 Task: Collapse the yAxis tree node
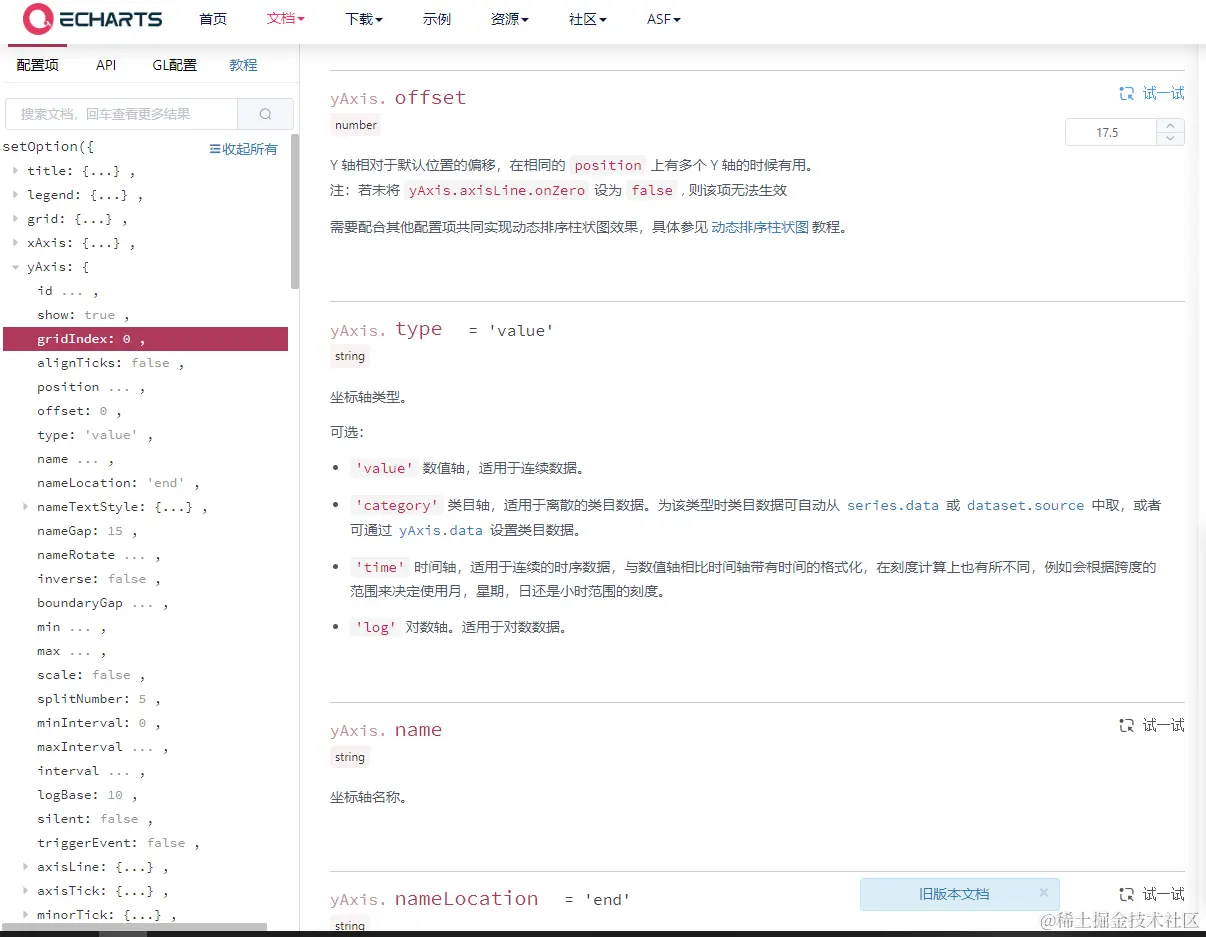pyautogui.click(x=15, y=267)
